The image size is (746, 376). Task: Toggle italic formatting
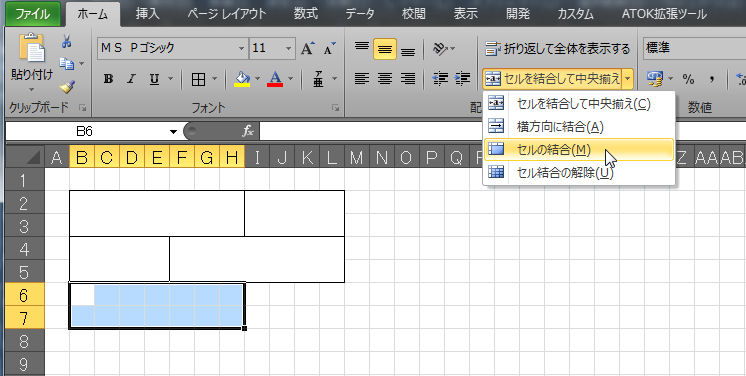point(131,79)
